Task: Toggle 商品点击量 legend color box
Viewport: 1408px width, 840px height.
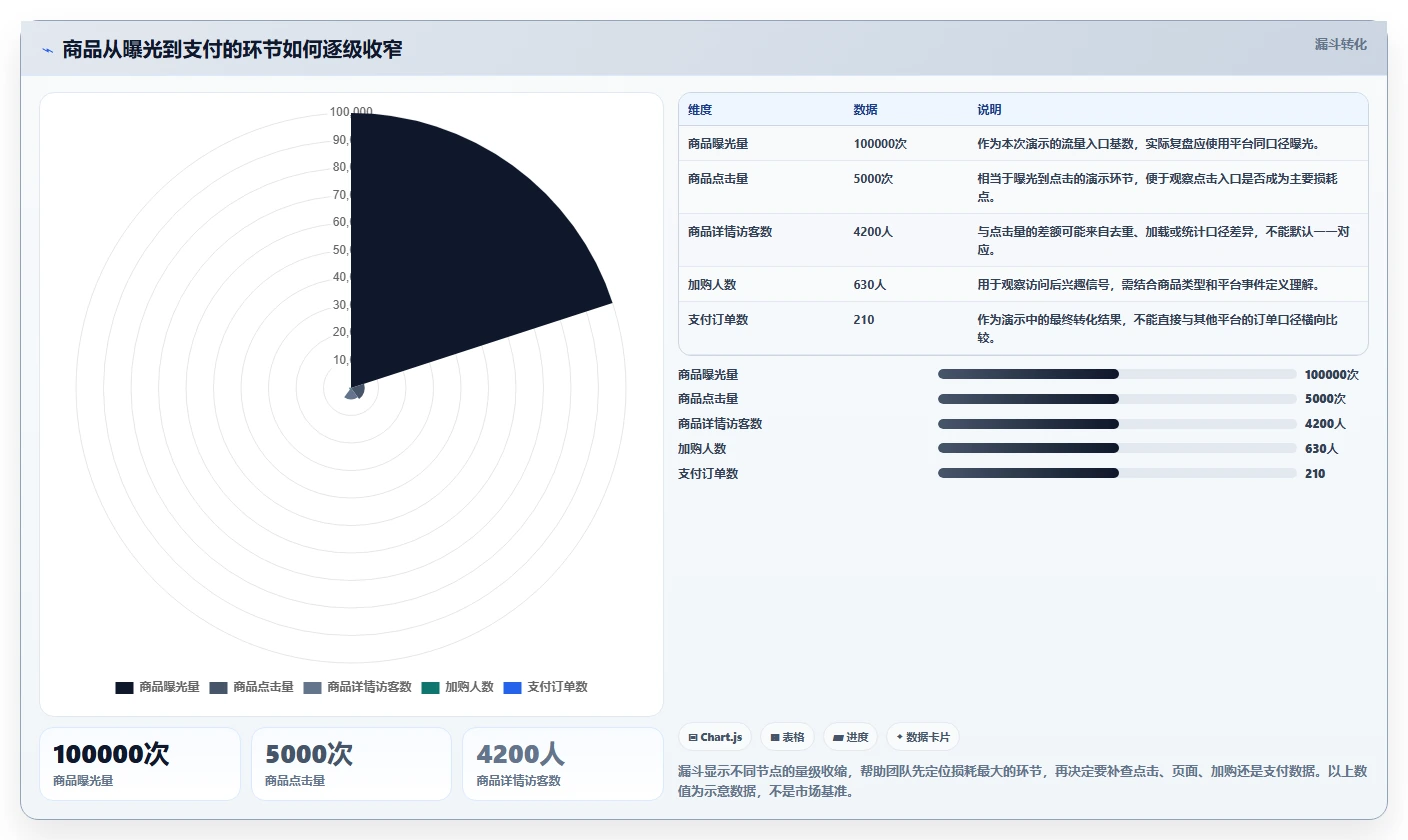Action: [218, 687]
